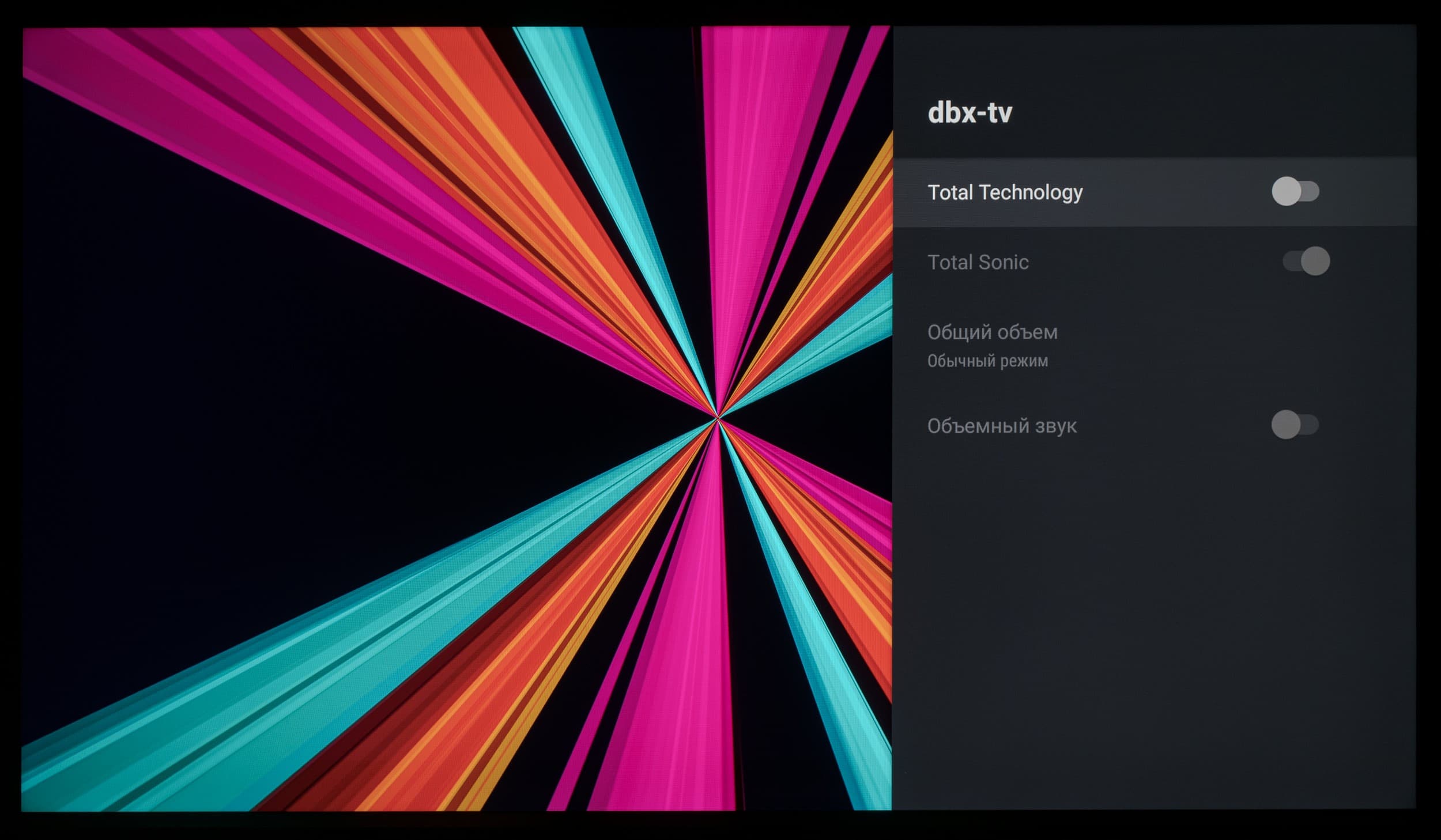Click the blank space in Объемный звук row
This screenshot has width=1441, height=840.
click(1170, 426)
